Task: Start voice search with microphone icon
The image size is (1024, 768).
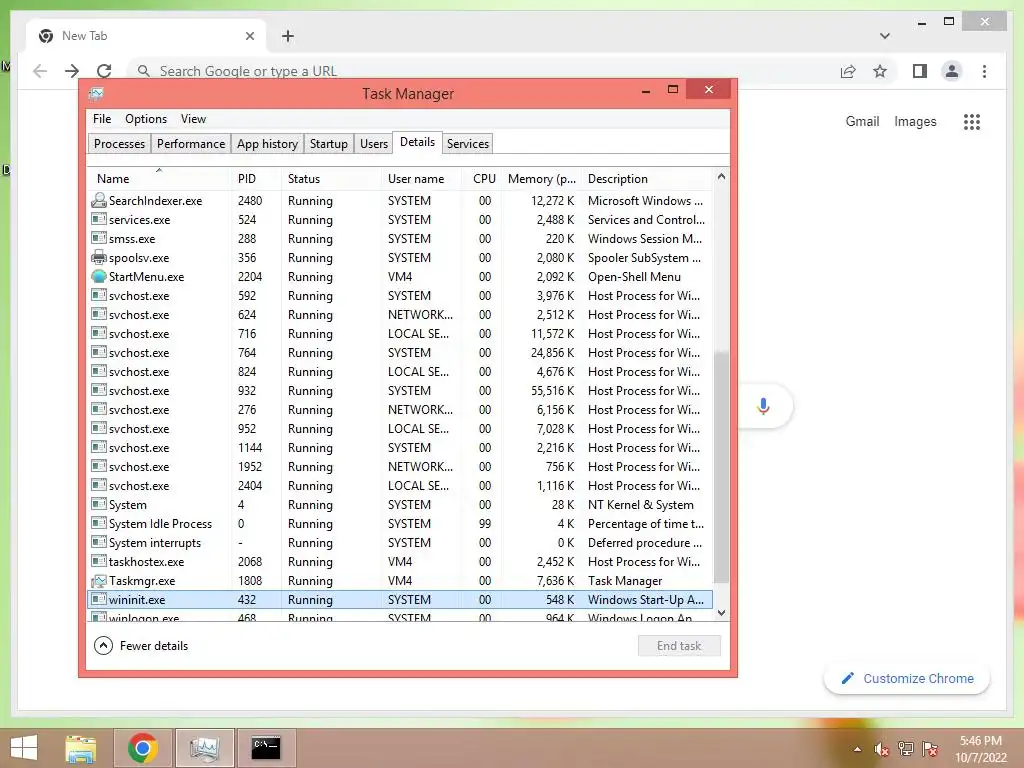Action: (x=763, y=406)
